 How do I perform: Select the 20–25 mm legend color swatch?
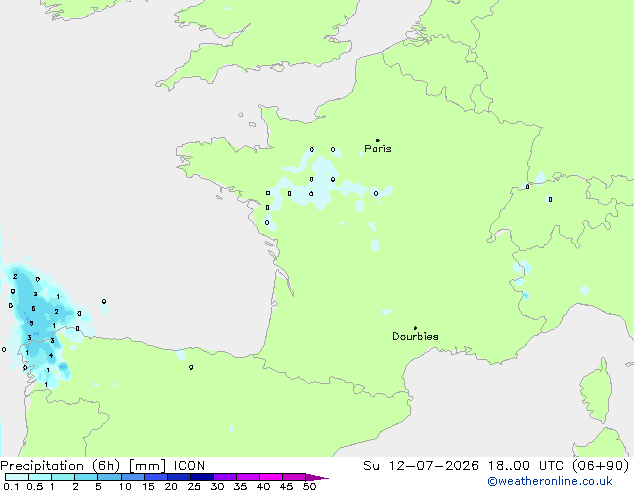click(x=179, y=477)
